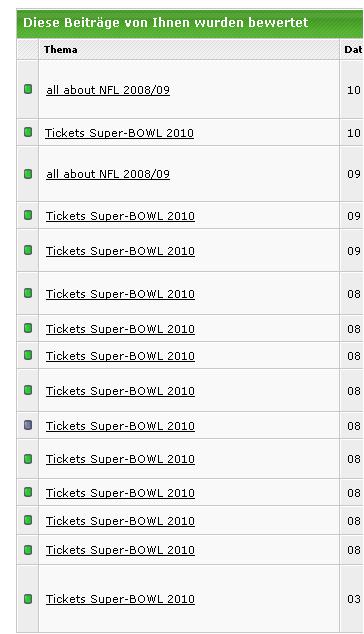Click the date cell showing 03

pyautogui.click(x=353, y=599)
